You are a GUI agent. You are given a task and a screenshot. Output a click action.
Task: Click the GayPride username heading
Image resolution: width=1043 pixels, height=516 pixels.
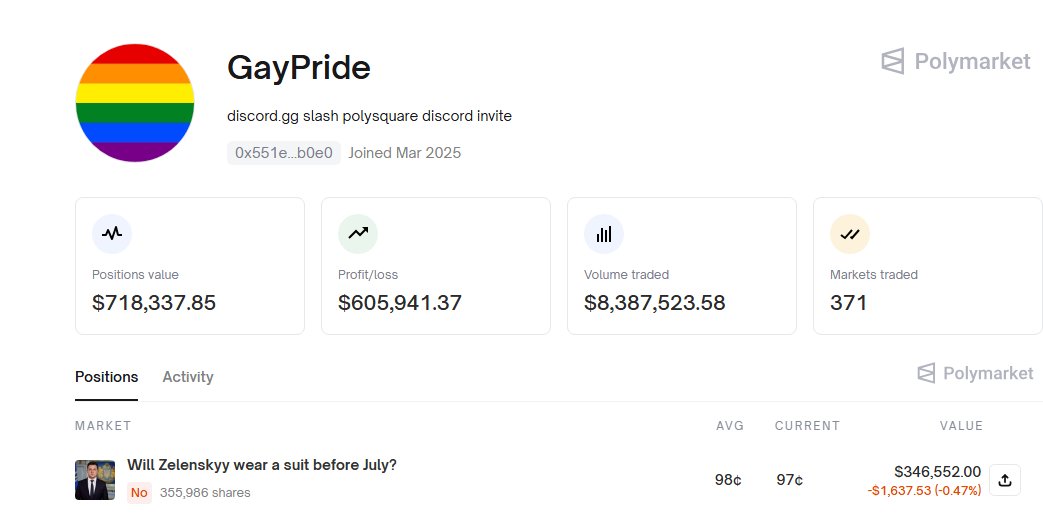tap(299, 68)
